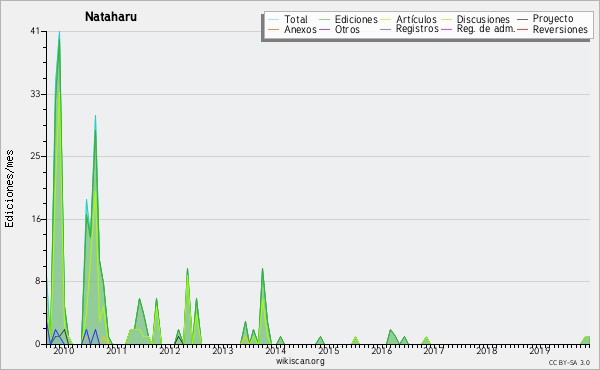
Task: Click the y-axis label Ediciones/mes
Action: coord(9,189)
